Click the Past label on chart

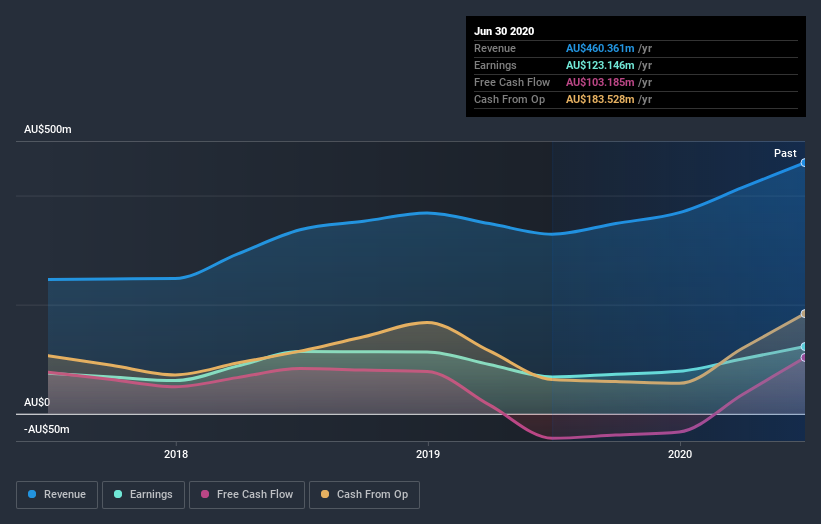785,153
